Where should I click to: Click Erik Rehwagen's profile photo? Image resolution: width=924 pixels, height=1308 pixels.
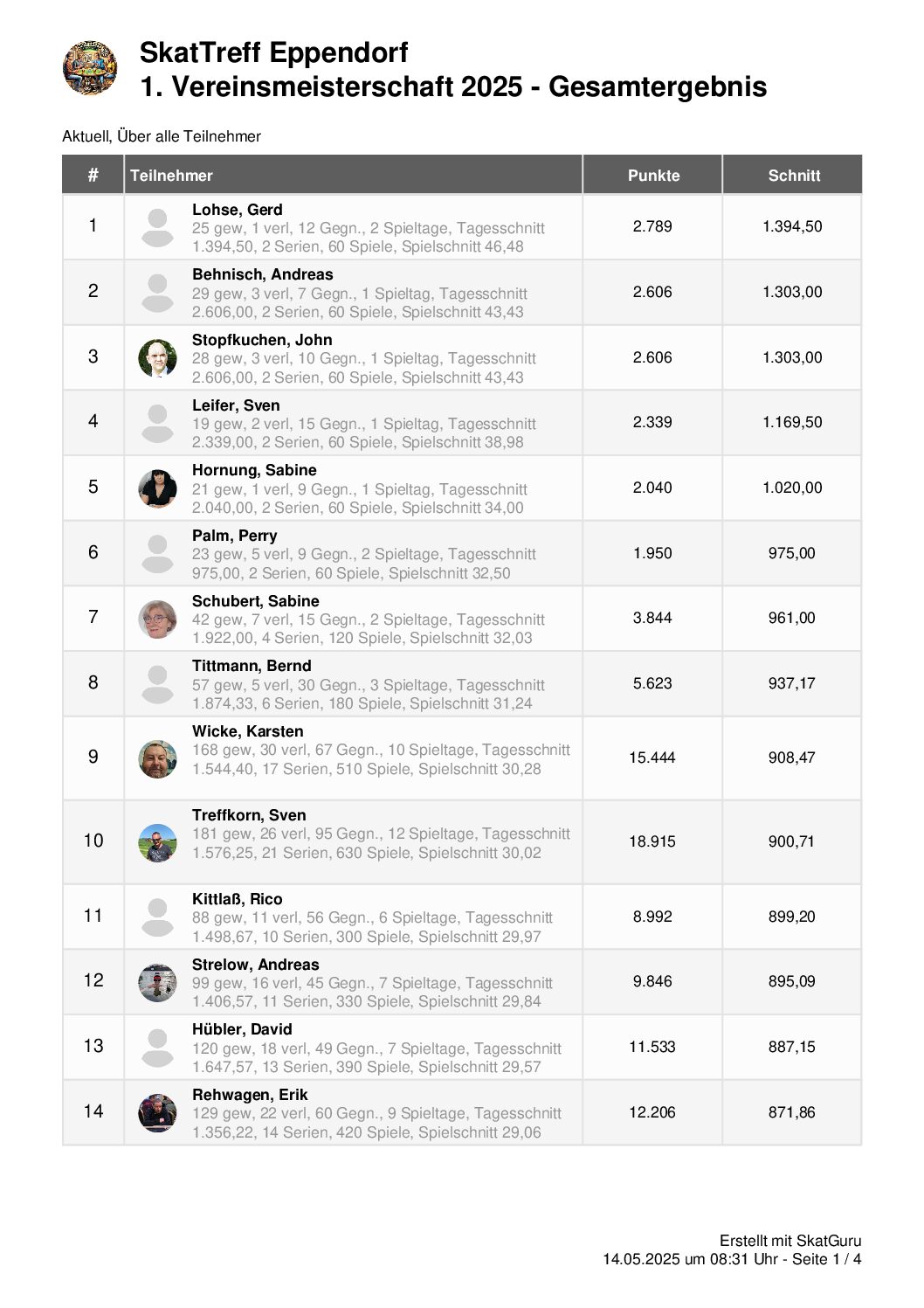[x=157, y=1112]
